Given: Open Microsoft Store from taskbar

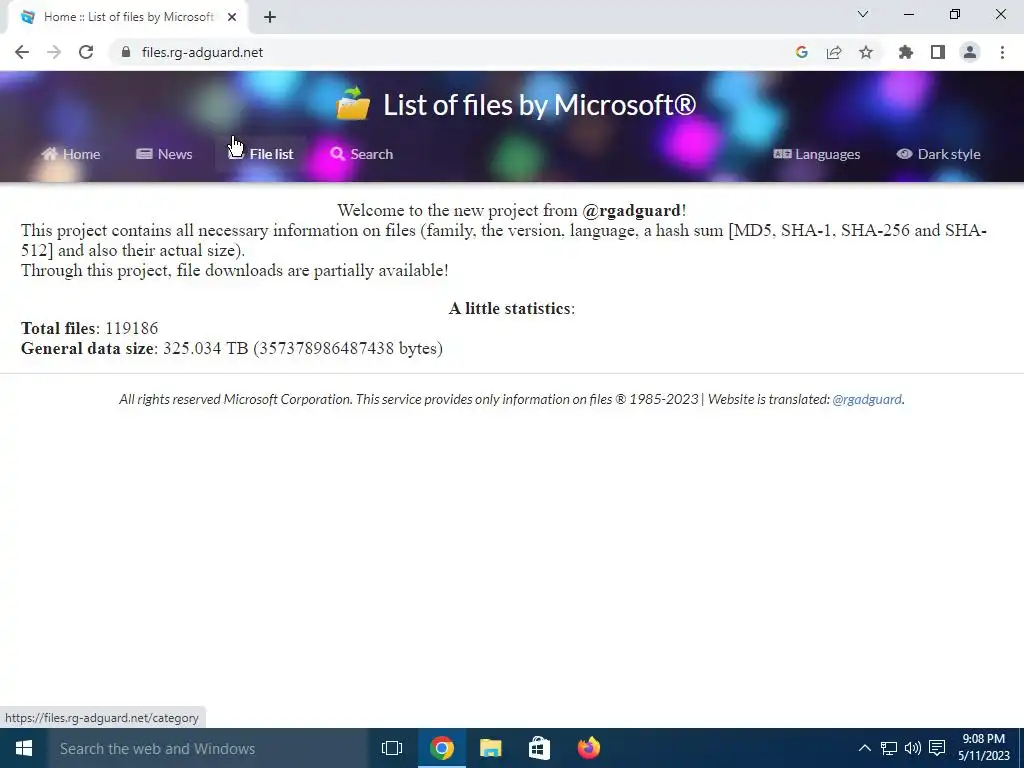Looking at the screenshot, I should tap(539, 748).
